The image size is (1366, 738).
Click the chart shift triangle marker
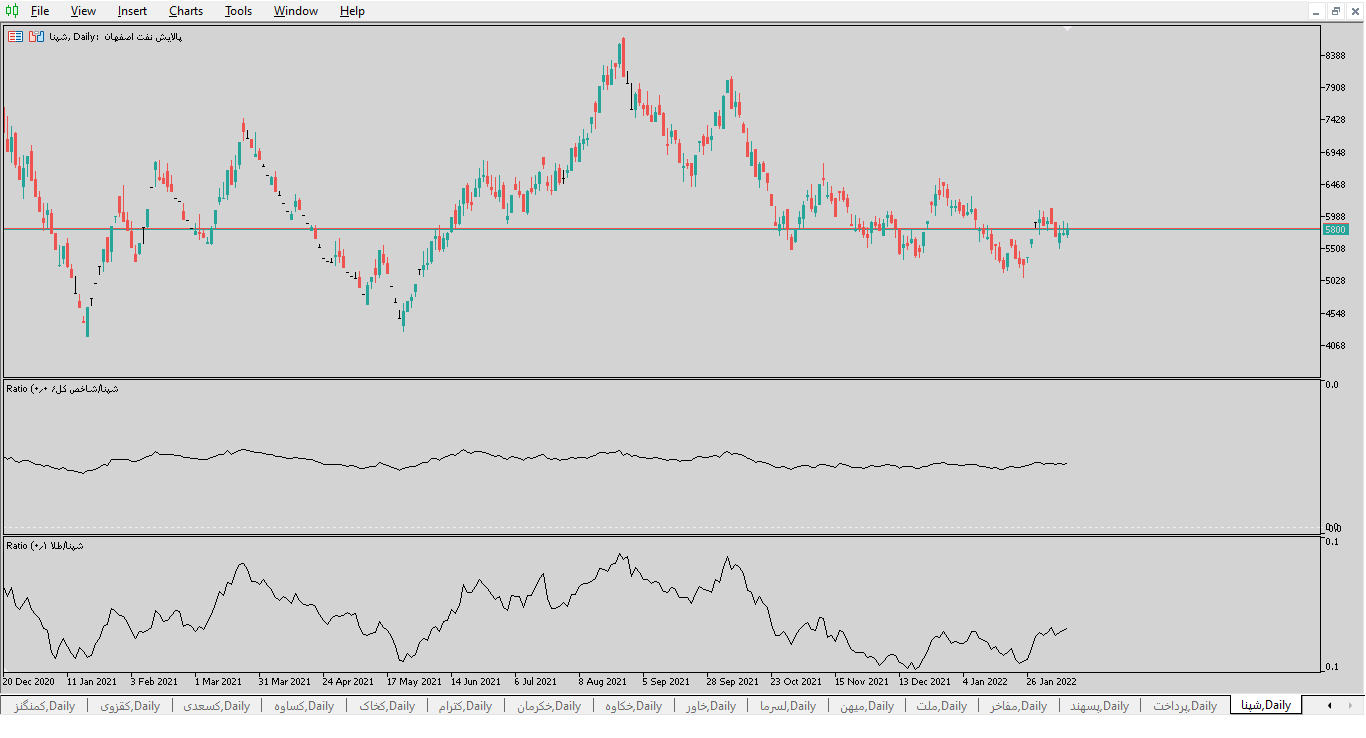[x=1067, y=29]
